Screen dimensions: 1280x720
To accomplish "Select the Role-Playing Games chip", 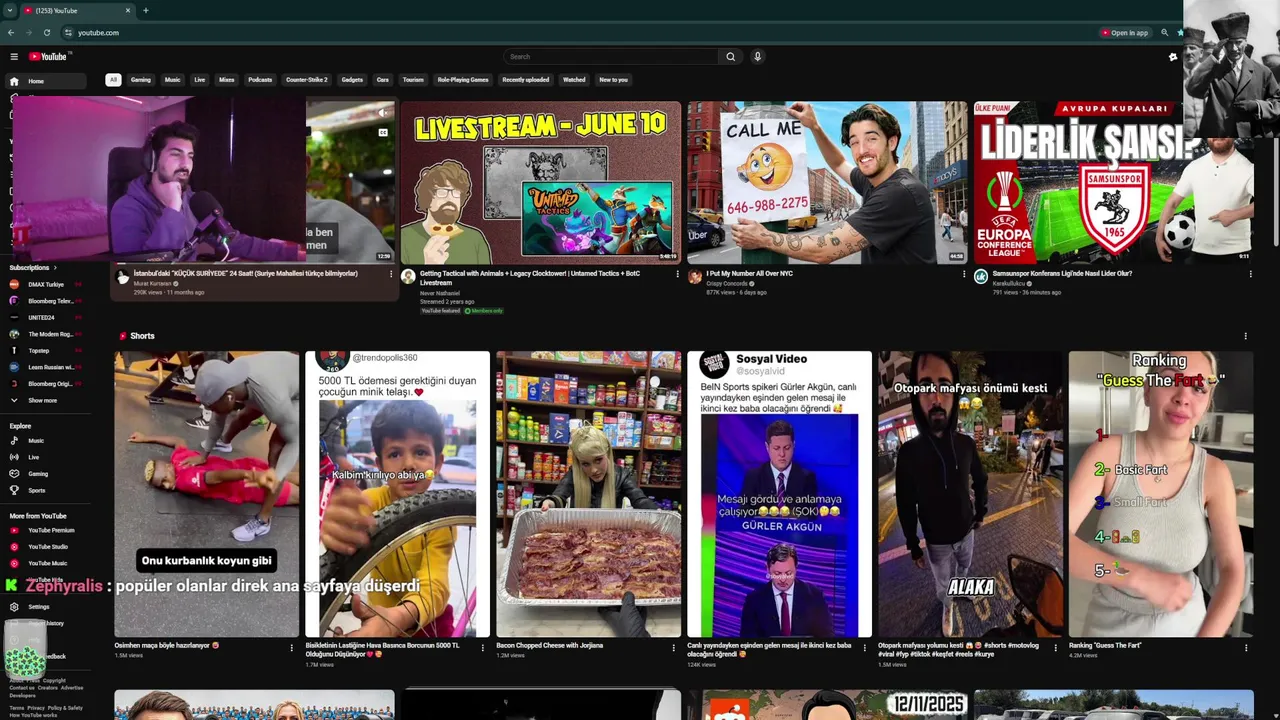I will (463, 80).
